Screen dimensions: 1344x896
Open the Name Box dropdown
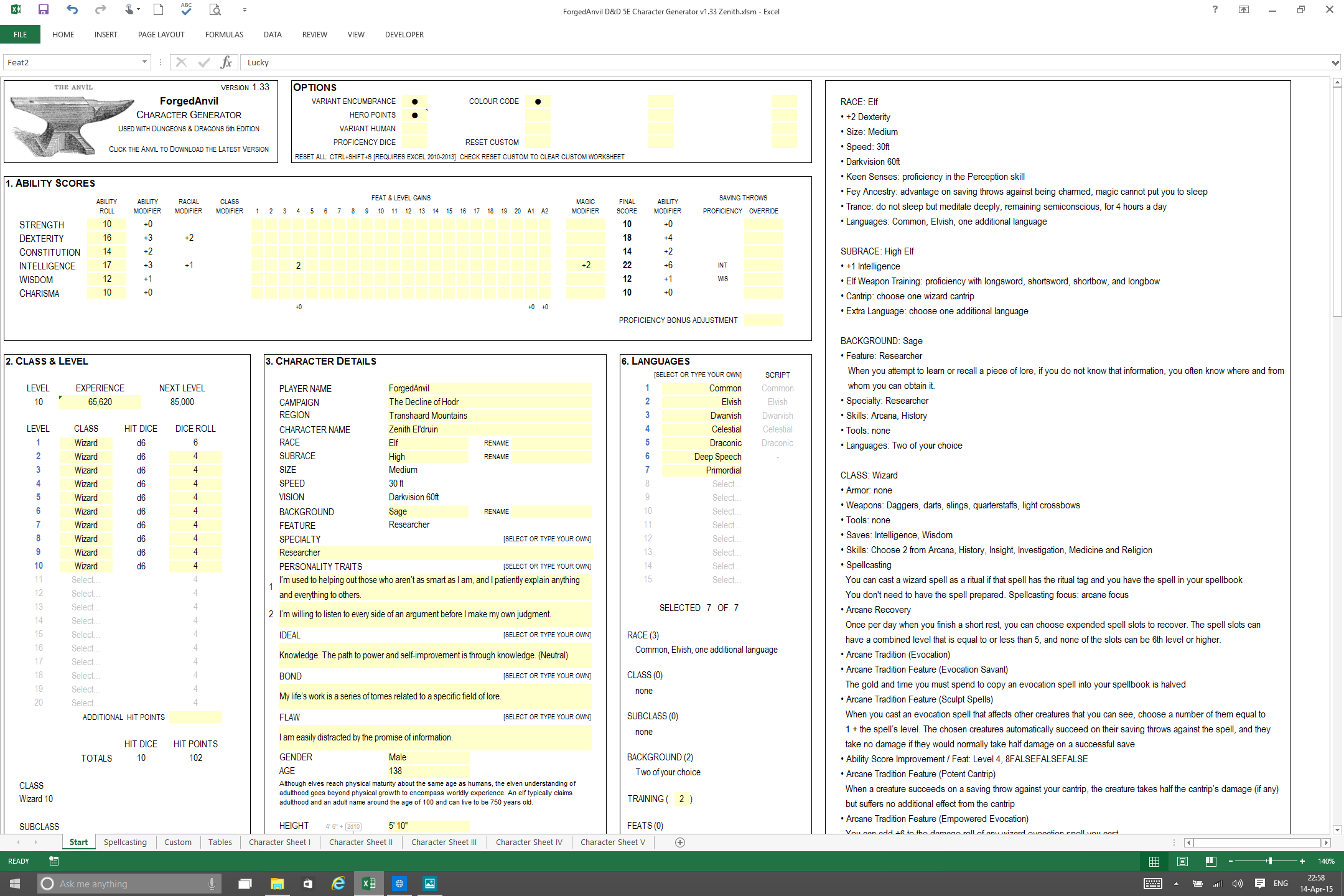coord(144,62)
